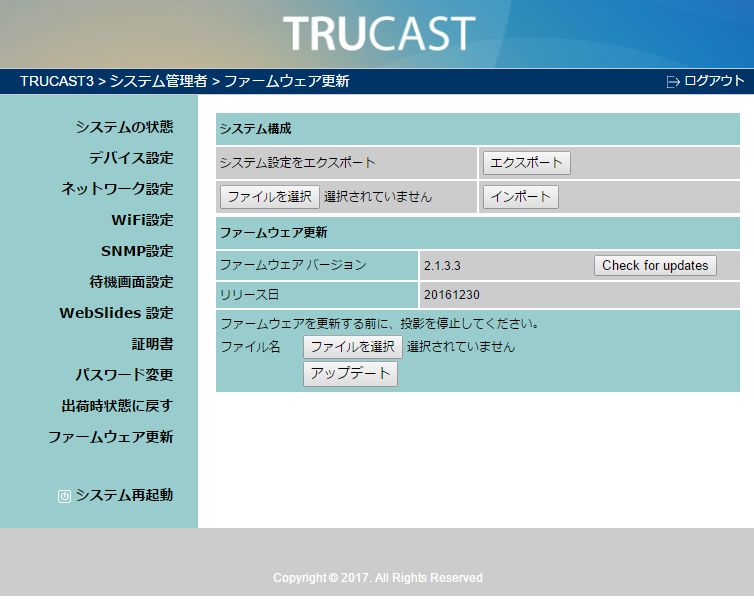Click the firmware version value 2.1.3.3

coord(442,266)
